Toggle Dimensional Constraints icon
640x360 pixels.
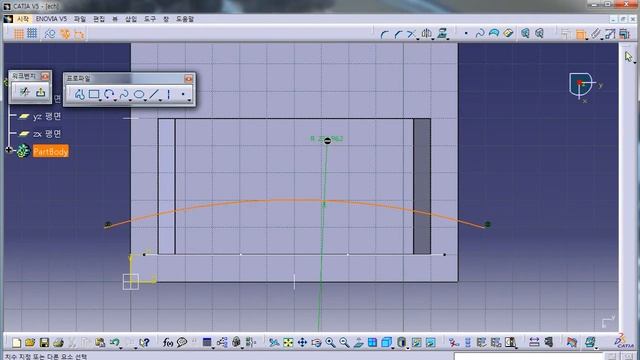point(79,34)
